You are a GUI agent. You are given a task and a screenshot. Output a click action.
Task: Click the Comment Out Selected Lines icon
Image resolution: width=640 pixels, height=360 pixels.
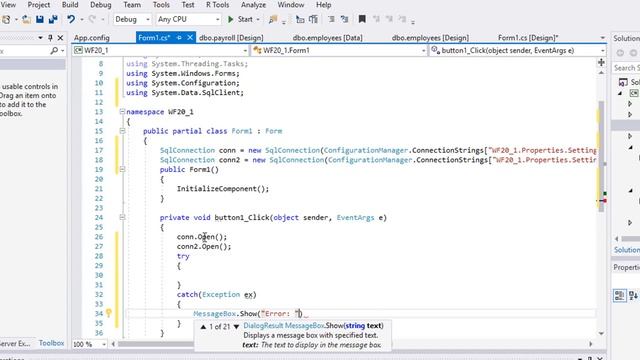pyautogui.click(x=331, y=19)
